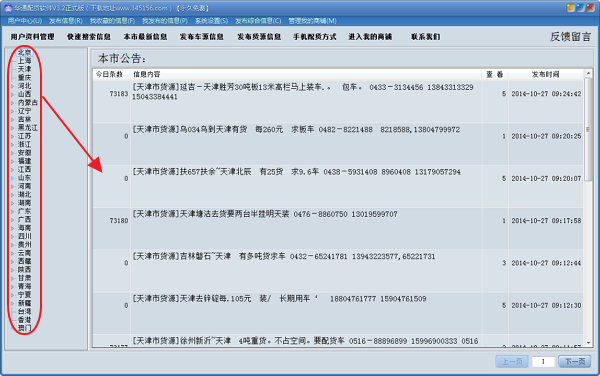The height and width of the screenshot is (376, 600).
Task: Select 广东 in the region tree
Action: click(x=24, y=211)
